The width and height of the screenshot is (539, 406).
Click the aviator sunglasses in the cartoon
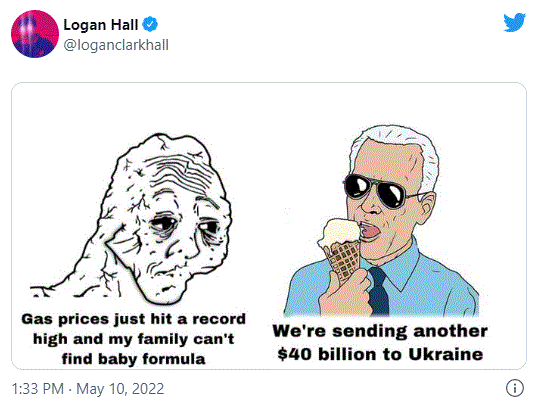click(x=382, y=191)
